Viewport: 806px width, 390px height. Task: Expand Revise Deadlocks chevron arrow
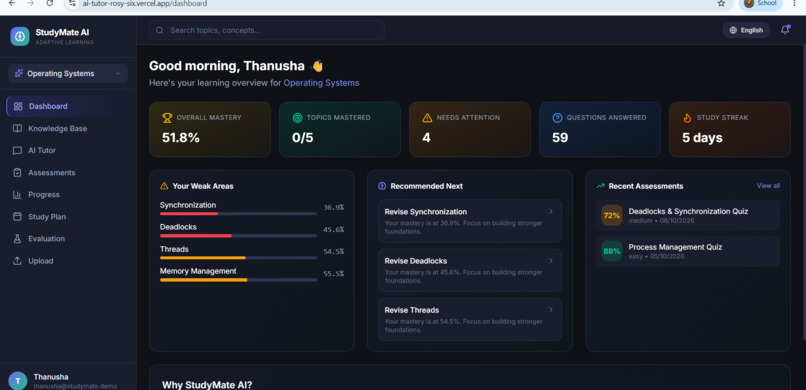point(551,261)
